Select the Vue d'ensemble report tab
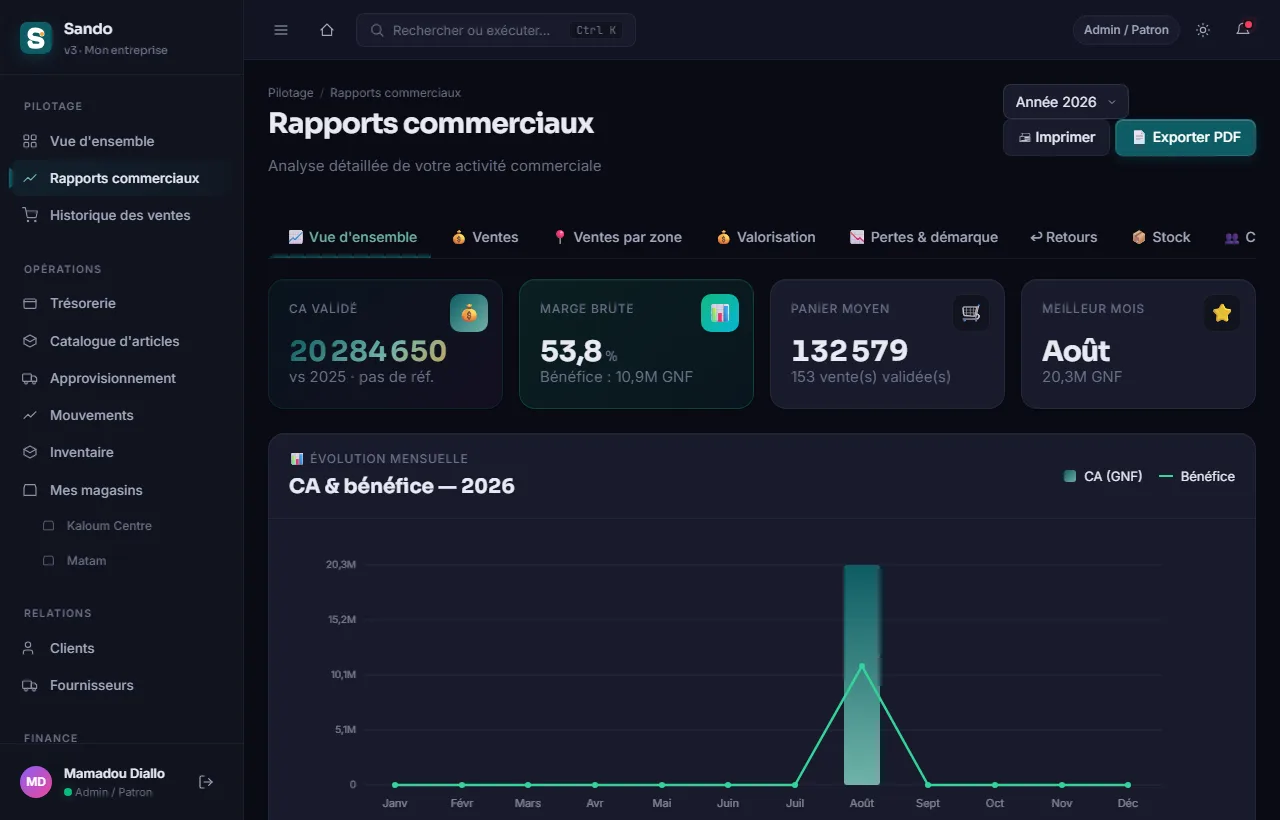 (x=352, y=237)
